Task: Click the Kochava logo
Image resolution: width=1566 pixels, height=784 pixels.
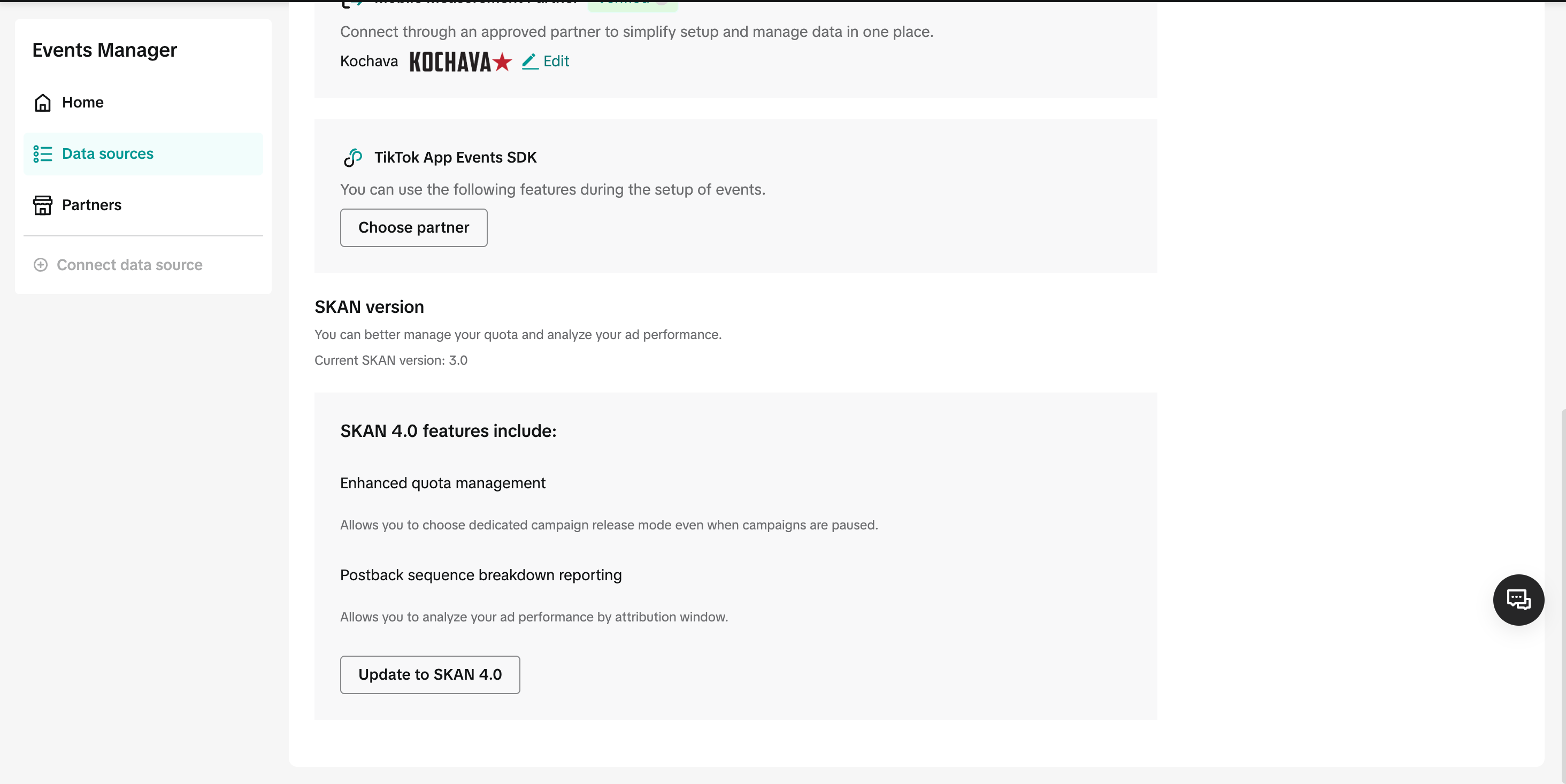Action: click(461, 62)
